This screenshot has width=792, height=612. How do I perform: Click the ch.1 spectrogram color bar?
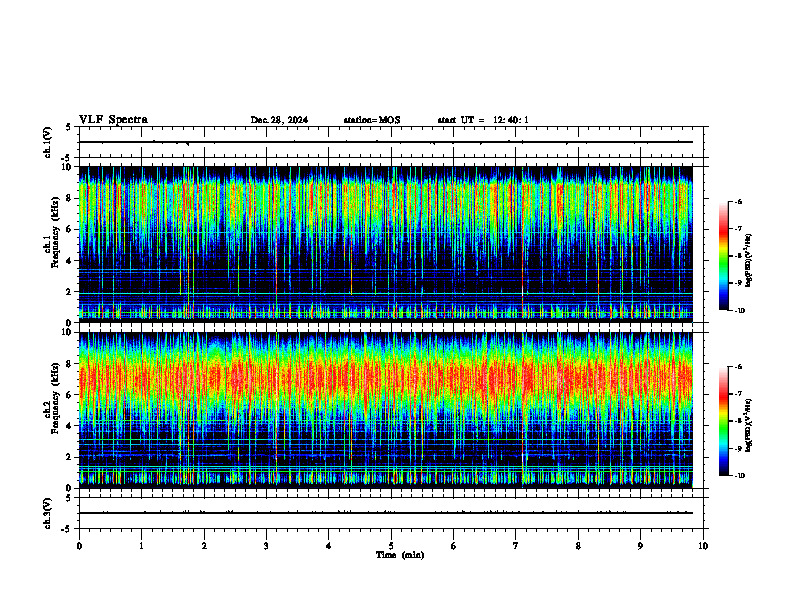point(723,256)
